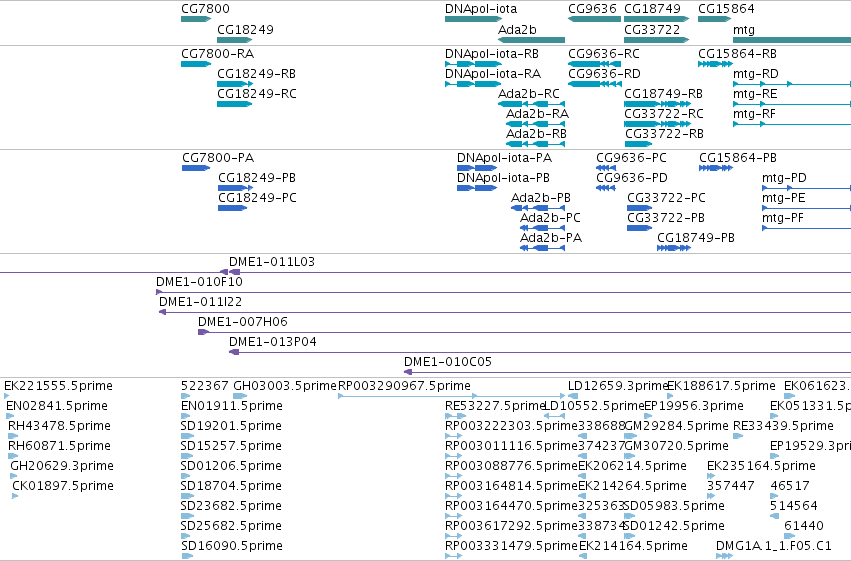The image size is (851, 561).
Task: Click protein Ada2b-PA
Action: [542, 248]
